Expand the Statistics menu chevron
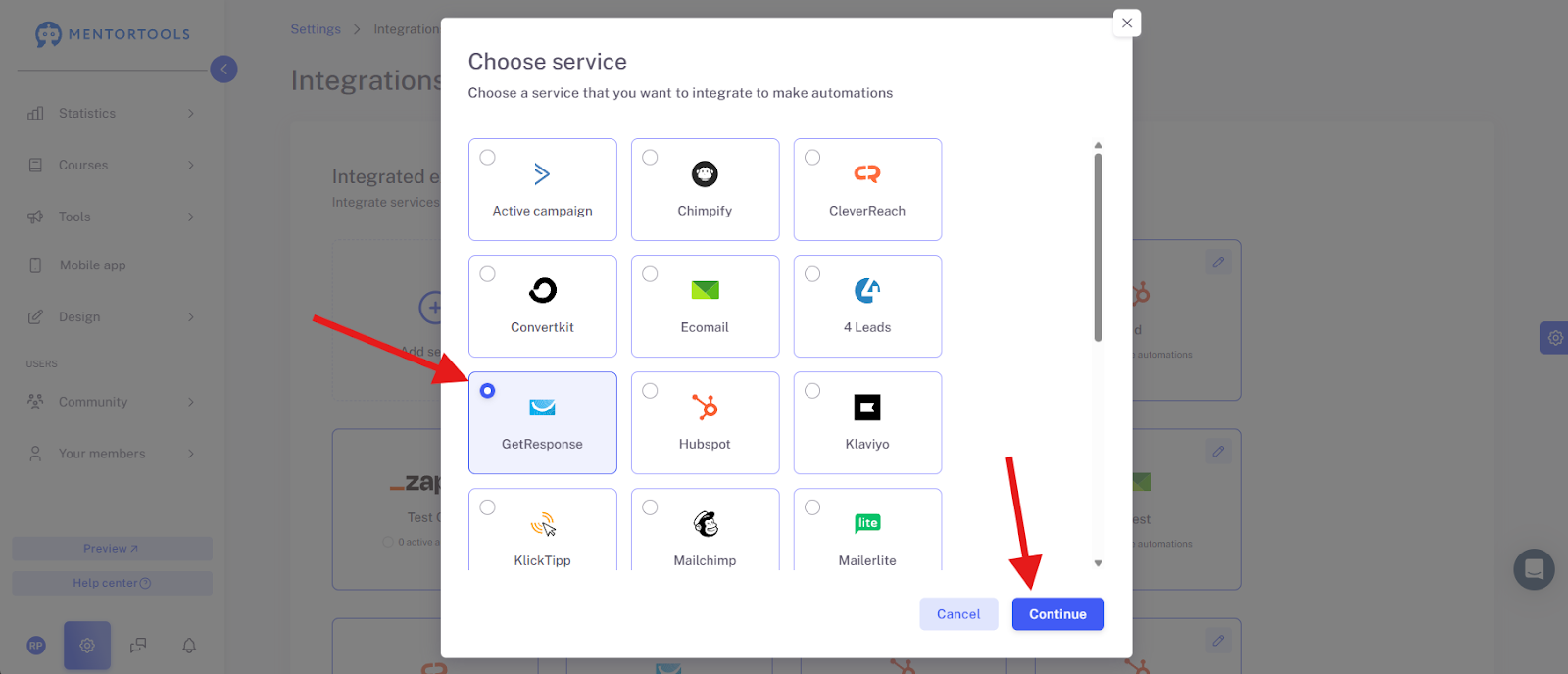Screen dimensions: 1568x674 click(x=191, y=114)
